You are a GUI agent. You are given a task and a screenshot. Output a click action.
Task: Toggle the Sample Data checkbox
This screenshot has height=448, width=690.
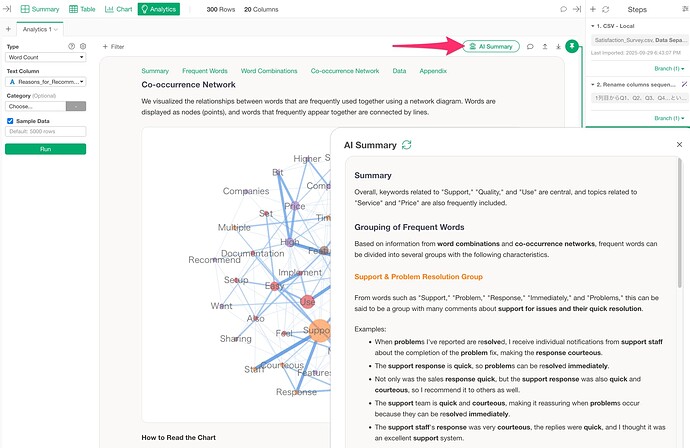10,120
